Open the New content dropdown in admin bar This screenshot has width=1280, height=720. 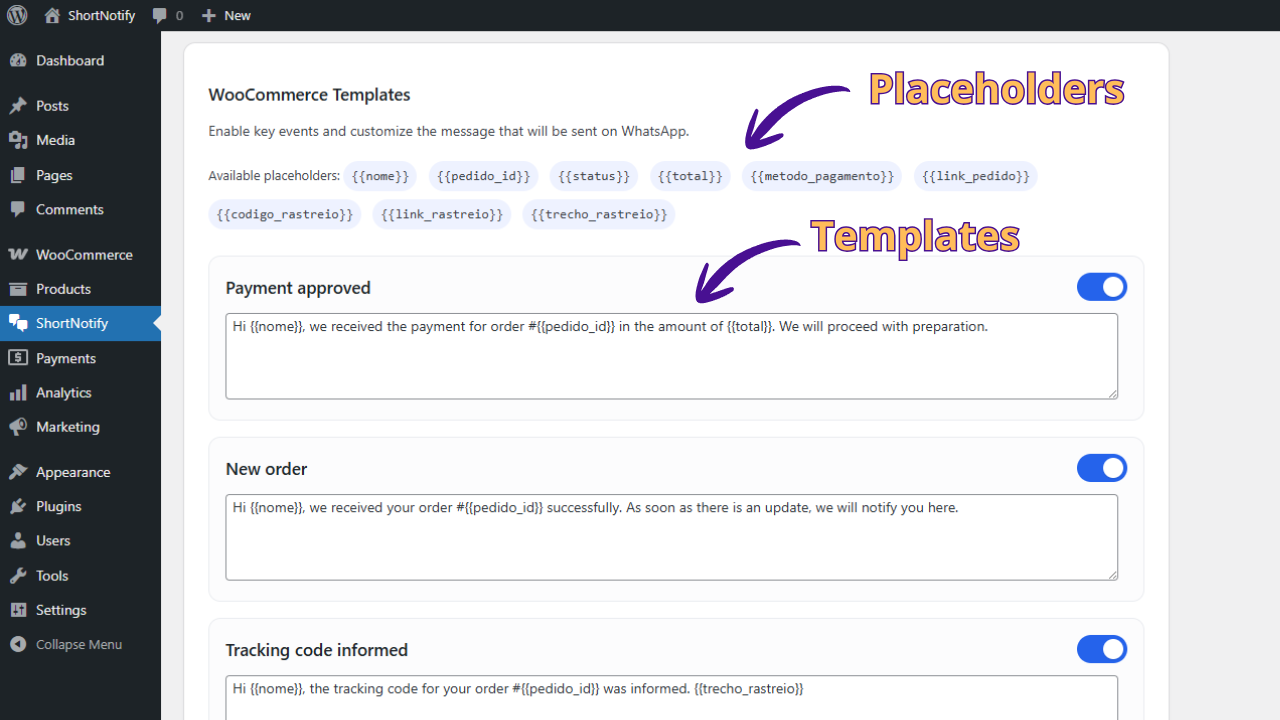226,15
